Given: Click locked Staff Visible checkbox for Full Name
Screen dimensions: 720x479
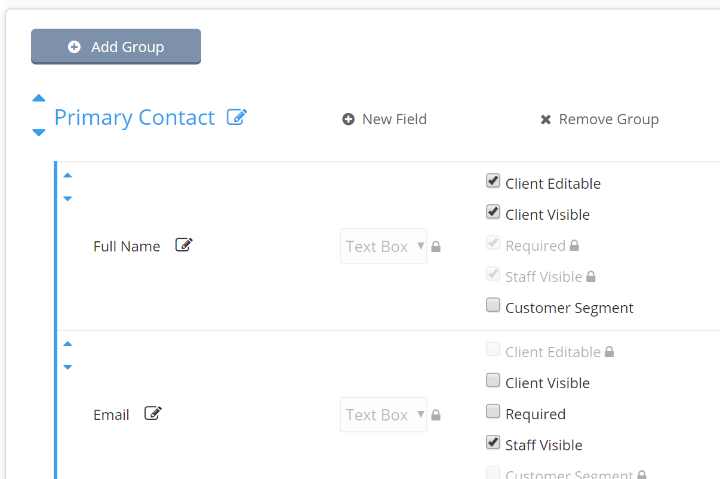Looking at the screenshot, I should pos(493,274).
